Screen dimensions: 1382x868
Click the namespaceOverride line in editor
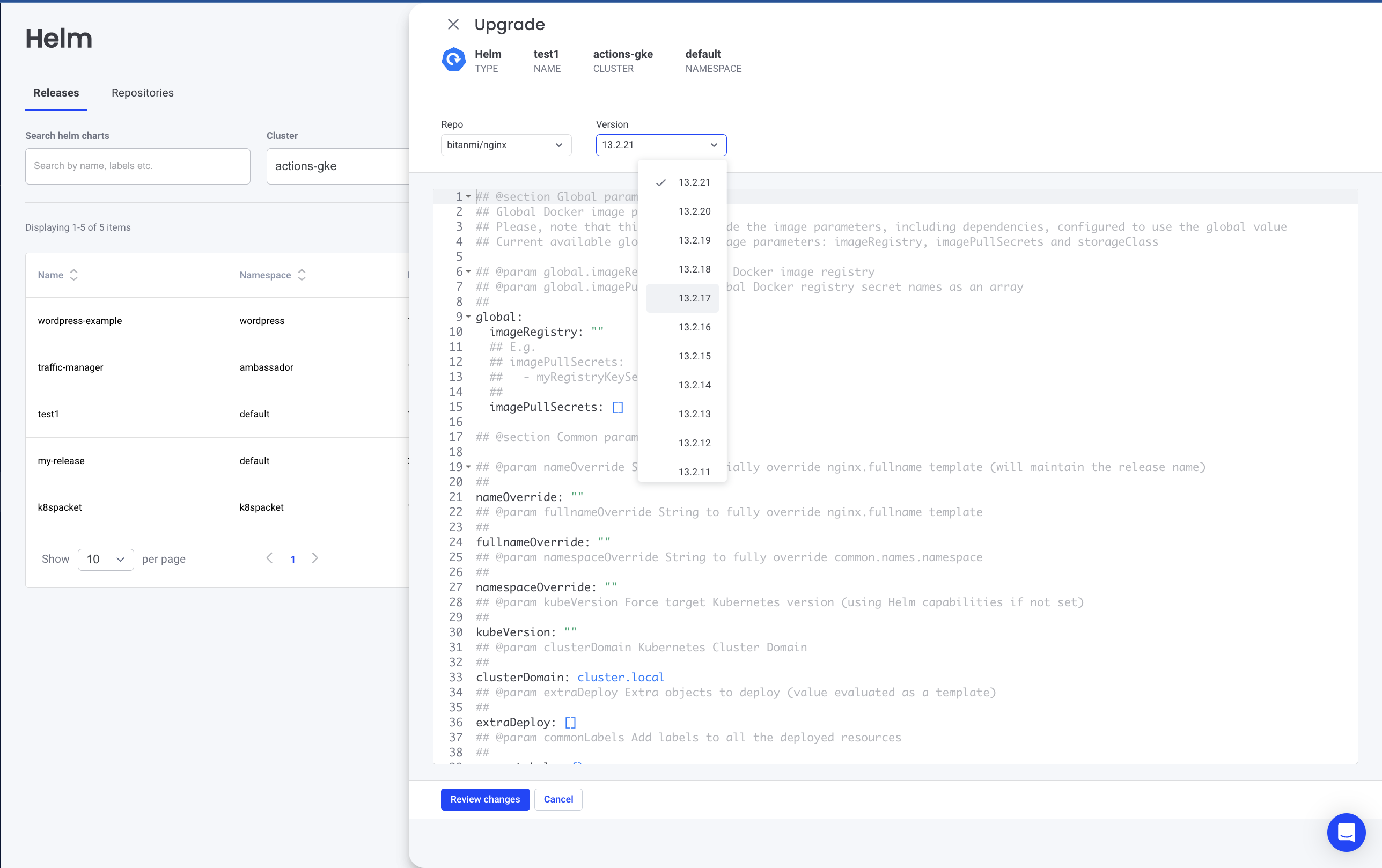546,587
